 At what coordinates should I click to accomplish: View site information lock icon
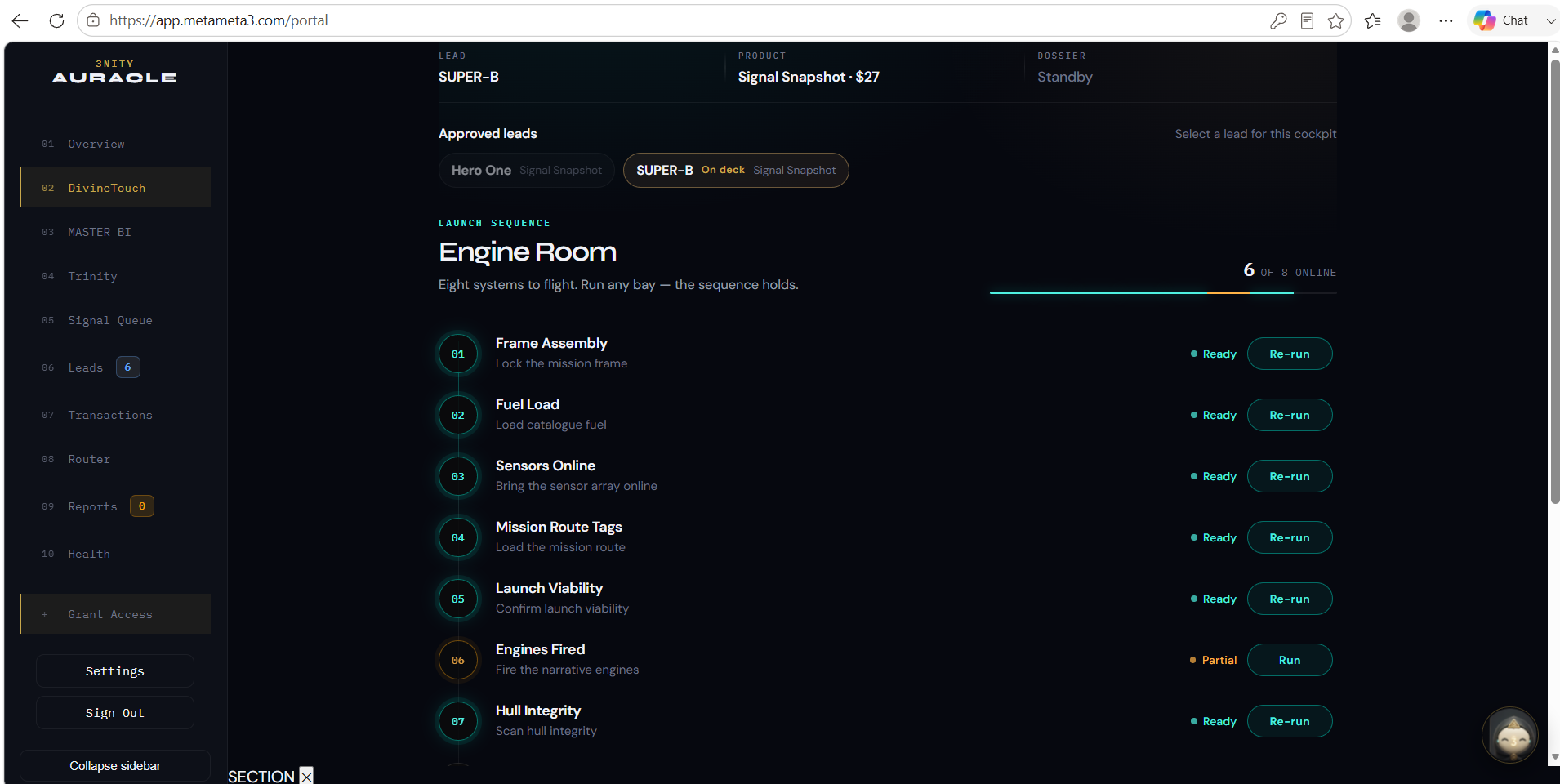(x=93, y=20)
